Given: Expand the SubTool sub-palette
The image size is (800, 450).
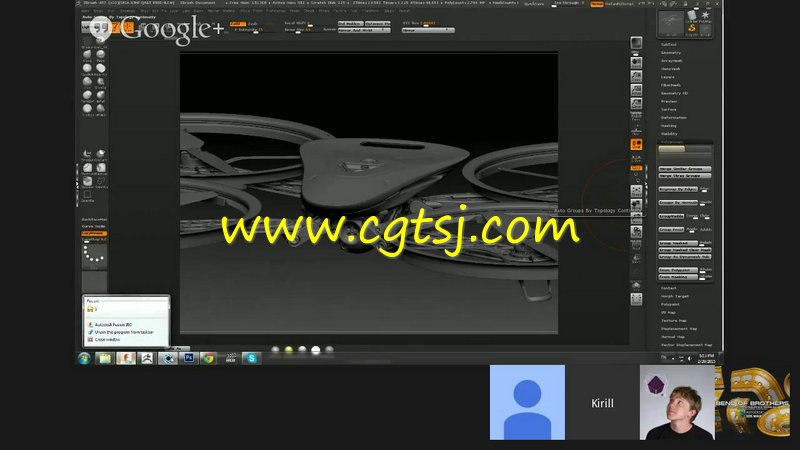Looking at the screenshot, I should (x=668, y=44).
